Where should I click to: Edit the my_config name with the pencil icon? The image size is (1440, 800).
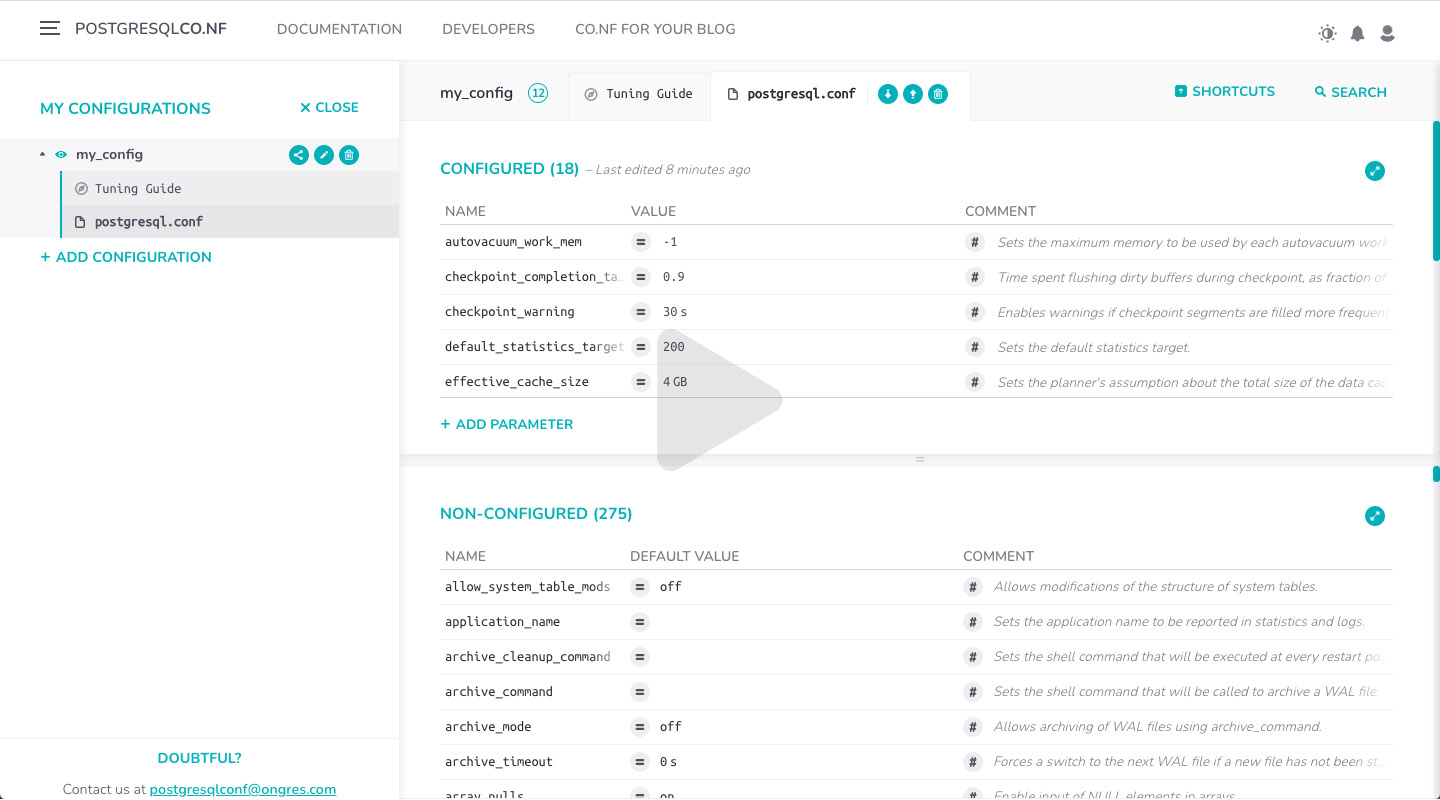pyautogui.click(x=323, y=154)
